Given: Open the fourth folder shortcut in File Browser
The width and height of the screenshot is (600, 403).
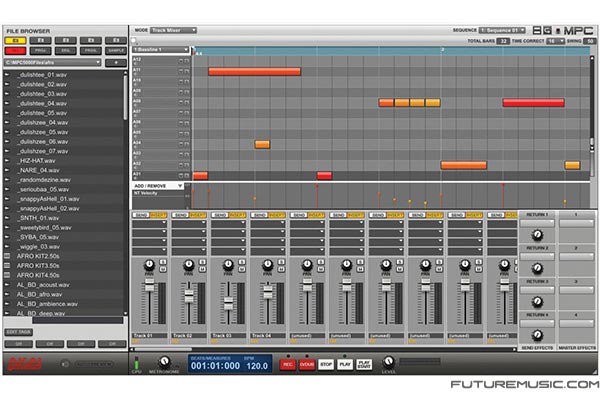Looking at the screenshot, I should pyautogui.click(x=91, y=40).
